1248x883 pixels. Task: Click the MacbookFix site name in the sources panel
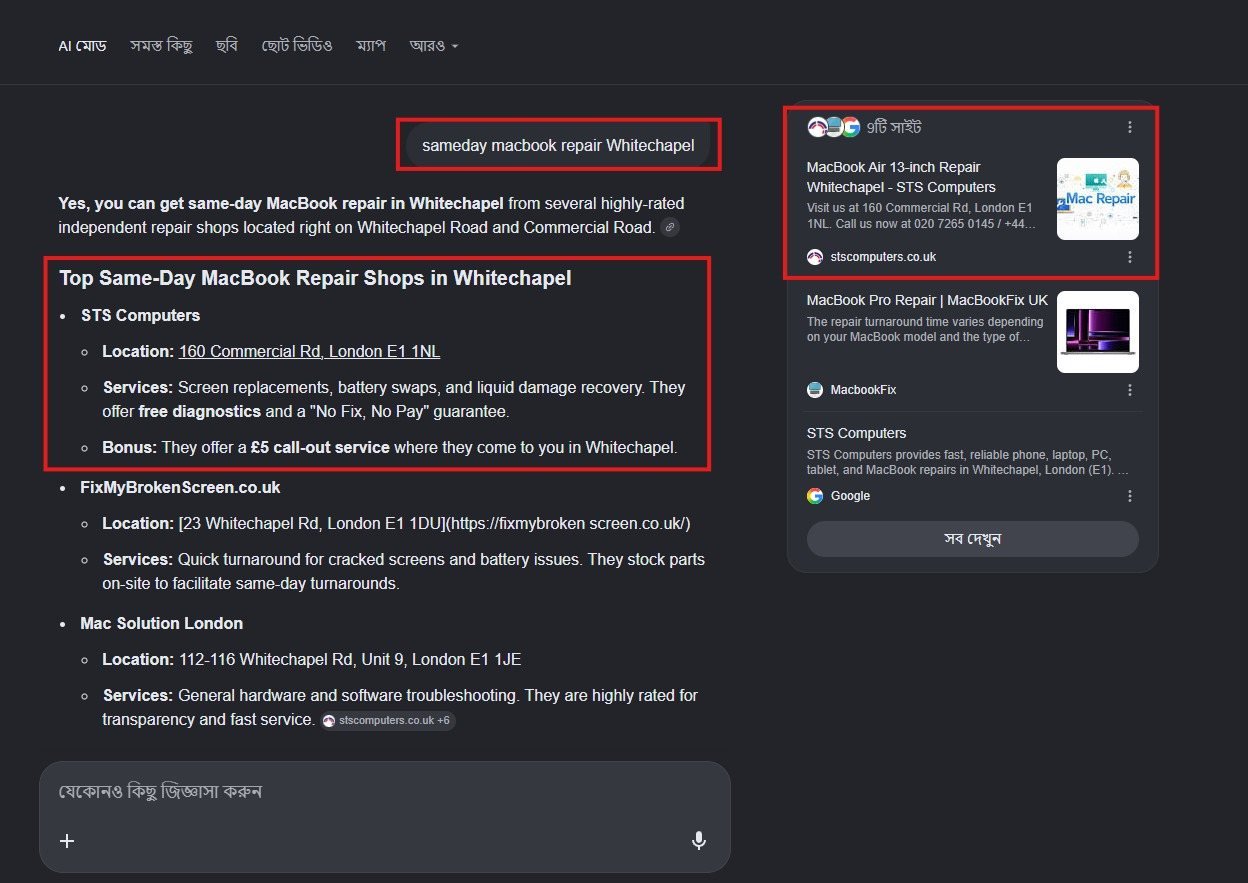pyautogui.click(x=864, y=390)
